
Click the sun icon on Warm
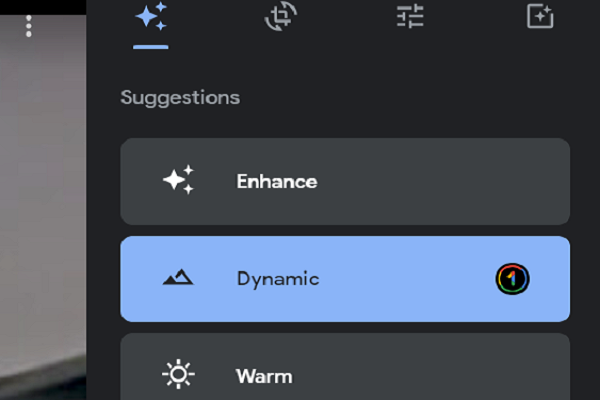(x=178, y=376)
